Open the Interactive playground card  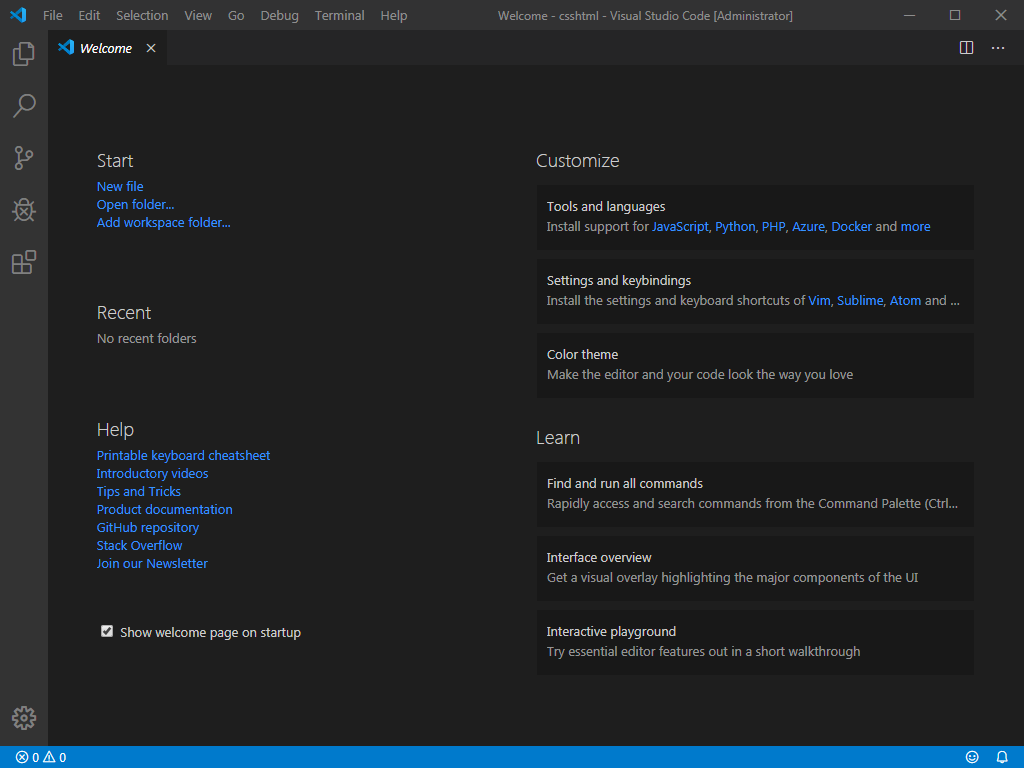coord(755,642)
